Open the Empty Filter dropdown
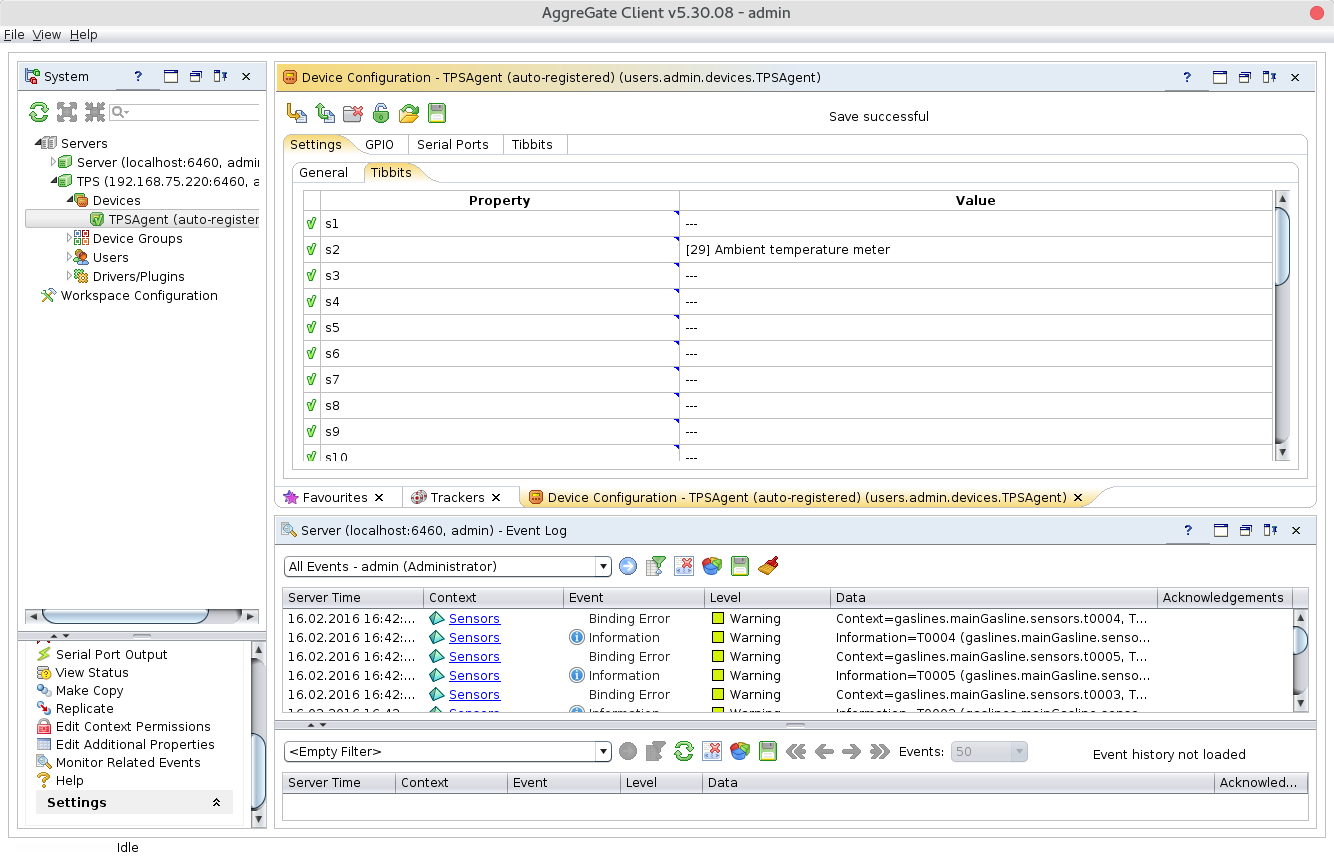 [603, 752]
